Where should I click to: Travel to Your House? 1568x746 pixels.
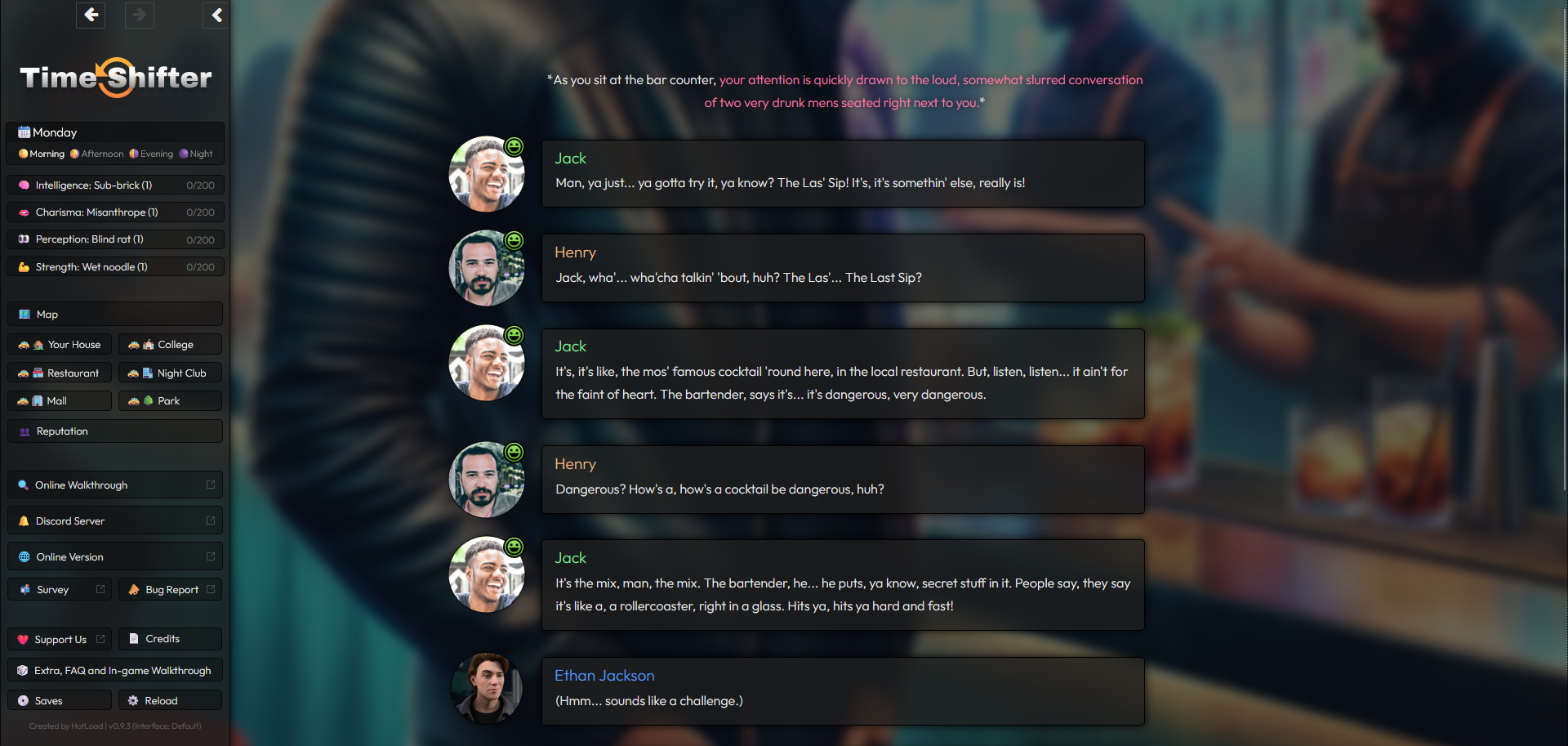click(x=60, y=345)
